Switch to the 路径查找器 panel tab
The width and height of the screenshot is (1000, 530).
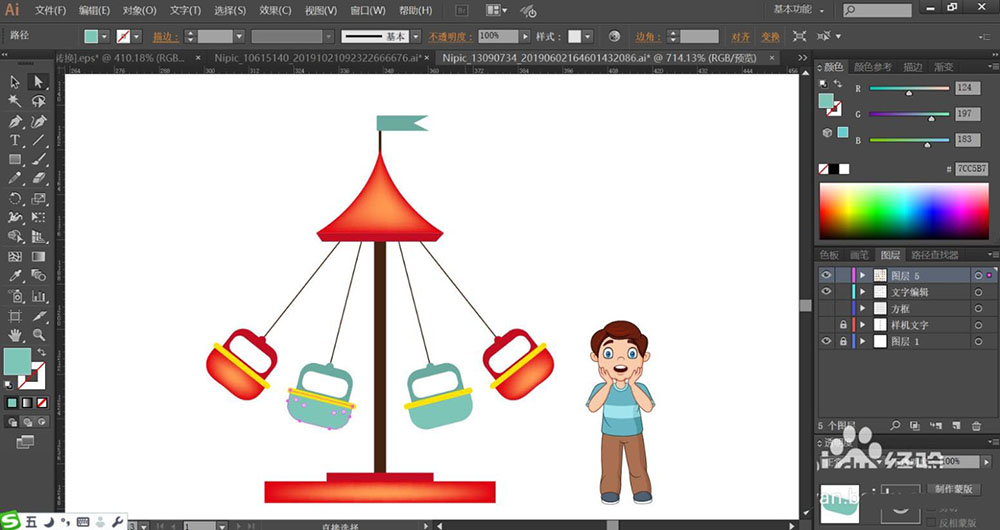coord(934,255)
